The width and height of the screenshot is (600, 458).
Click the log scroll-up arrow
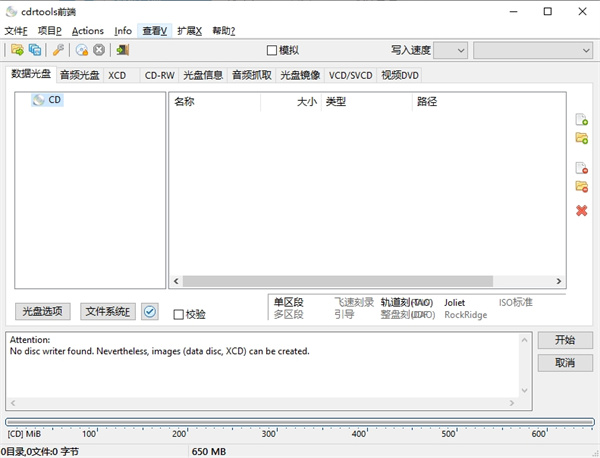pyautogui.click(x=525, y=340)
